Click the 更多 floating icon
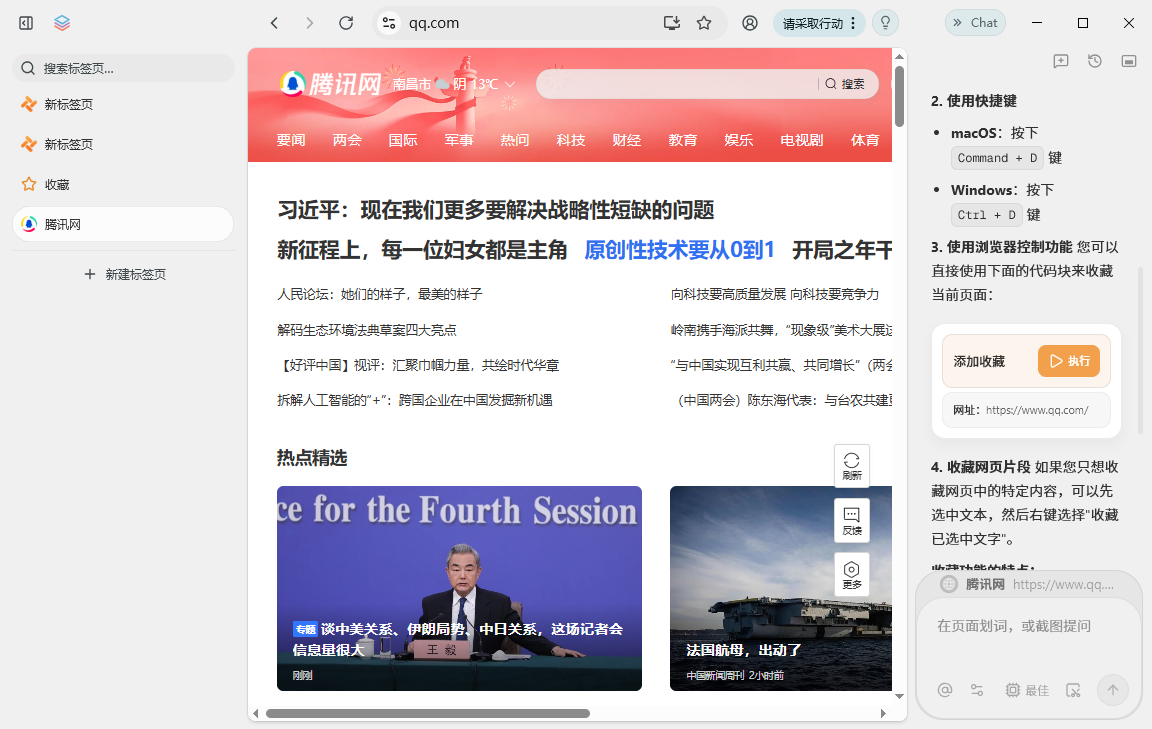The height and width of the screenshot is (729, 1152). pos(852,575)
